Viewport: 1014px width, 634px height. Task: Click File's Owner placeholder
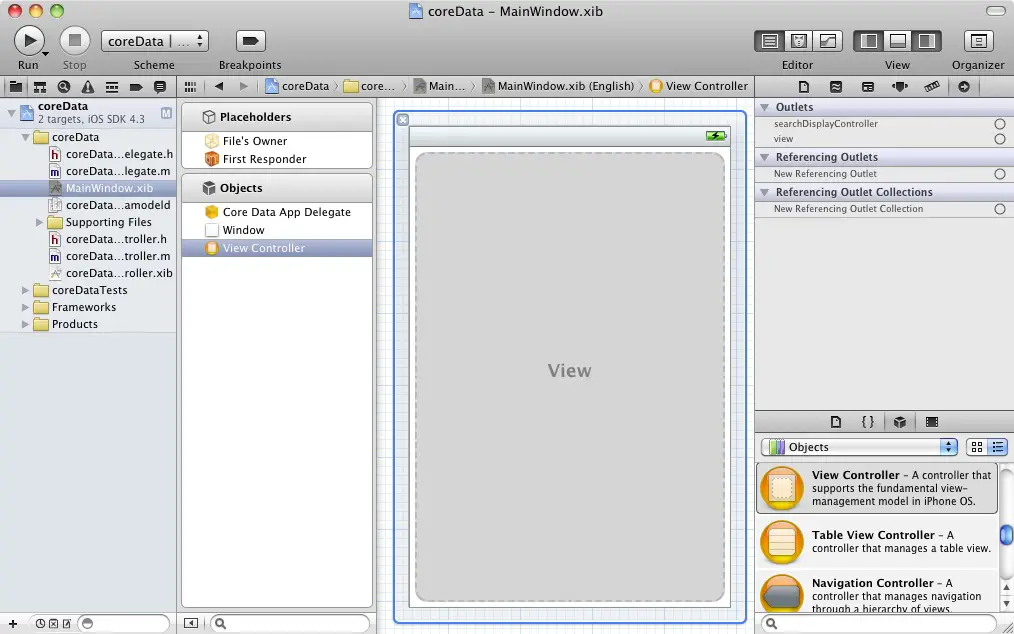[254, 141]
